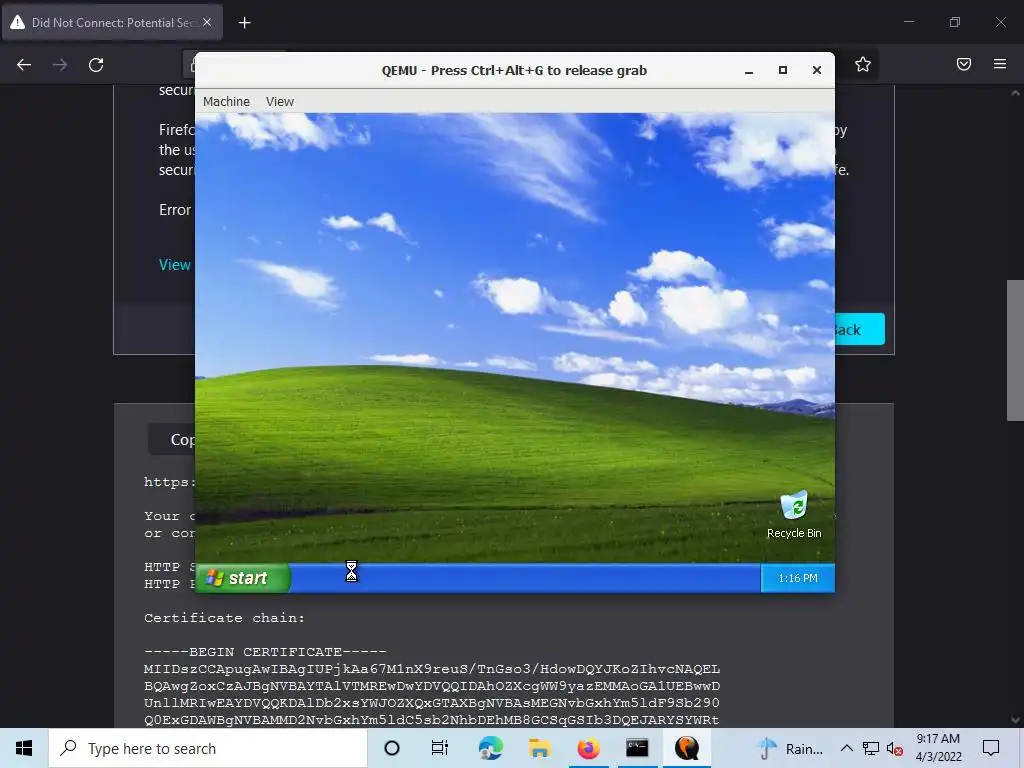Click the Windows XP start button
This screenshot has width=1024, height=768.
tap(242, 578)
